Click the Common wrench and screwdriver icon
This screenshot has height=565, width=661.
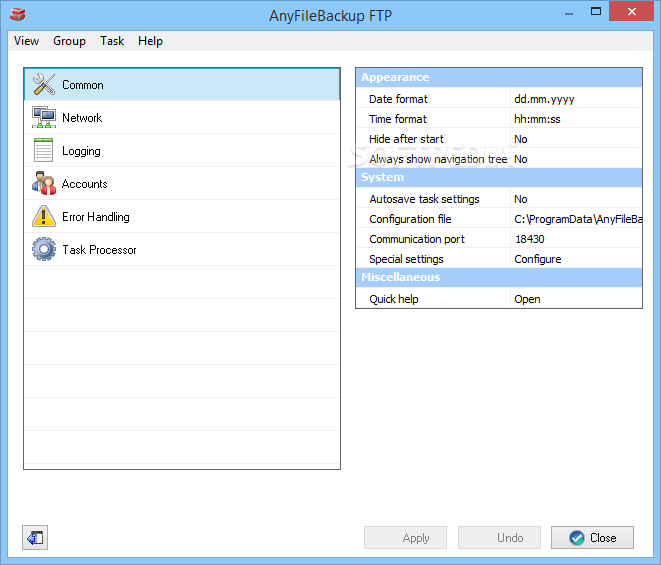(x=43, y=84)
